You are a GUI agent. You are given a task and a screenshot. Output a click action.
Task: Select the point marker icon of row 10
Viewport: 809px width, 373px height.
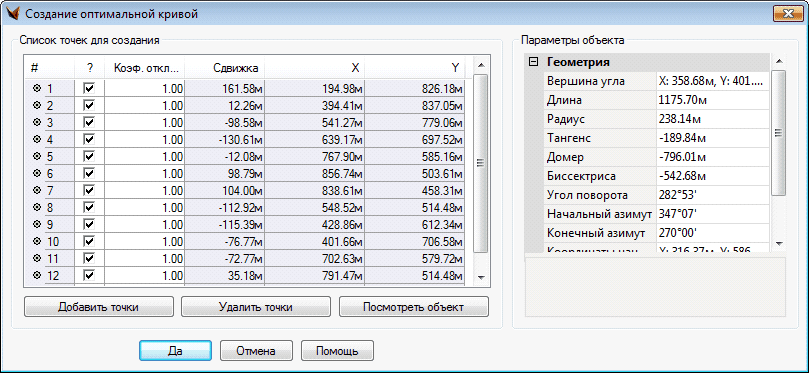37,240
